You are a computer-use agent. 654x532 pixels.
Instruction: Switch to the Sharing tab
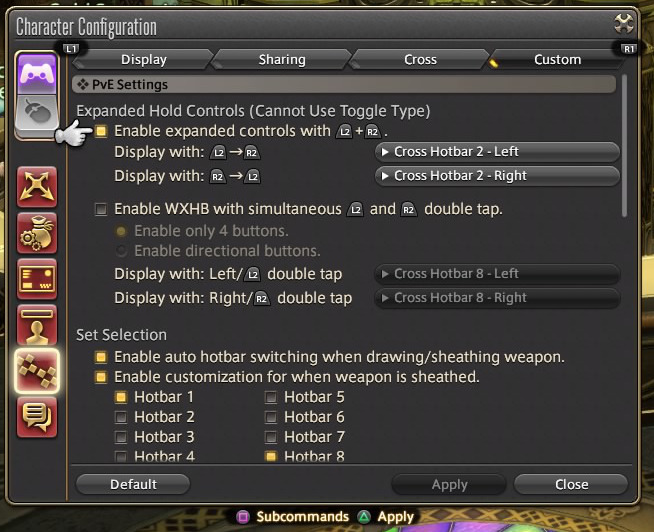click(282, 60)
